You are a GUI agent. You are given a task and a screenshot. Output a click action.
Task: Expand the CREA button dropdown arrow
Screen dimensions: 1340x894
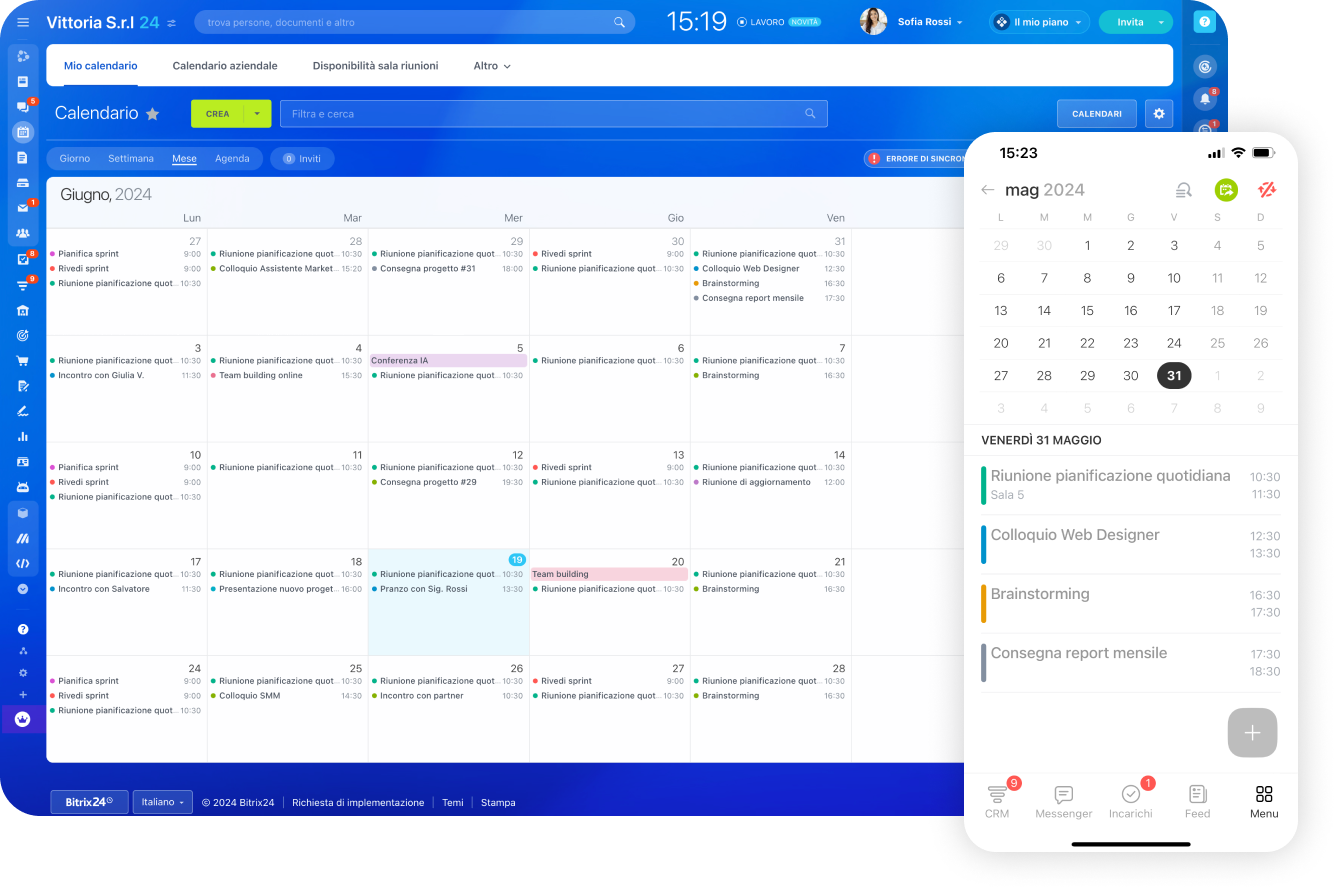(257, 114)
